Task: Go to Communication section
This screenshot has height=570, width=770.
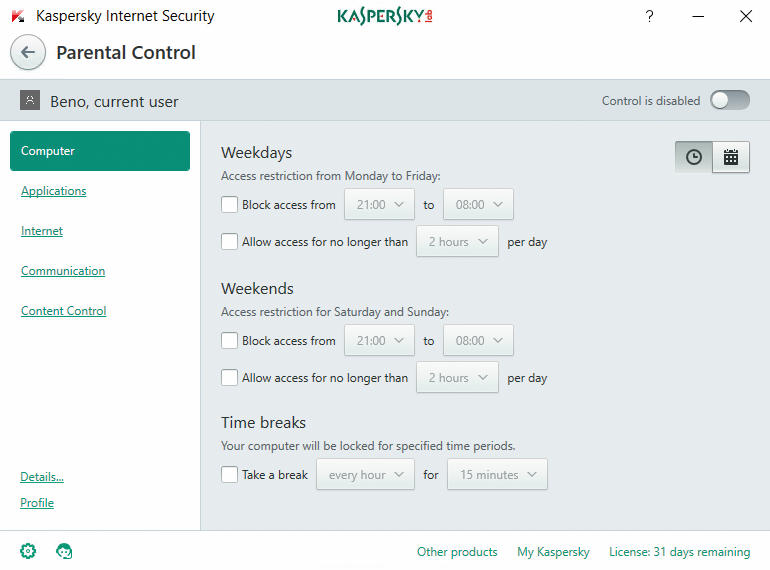Action: pyautogui.click(x=63, y=271)
